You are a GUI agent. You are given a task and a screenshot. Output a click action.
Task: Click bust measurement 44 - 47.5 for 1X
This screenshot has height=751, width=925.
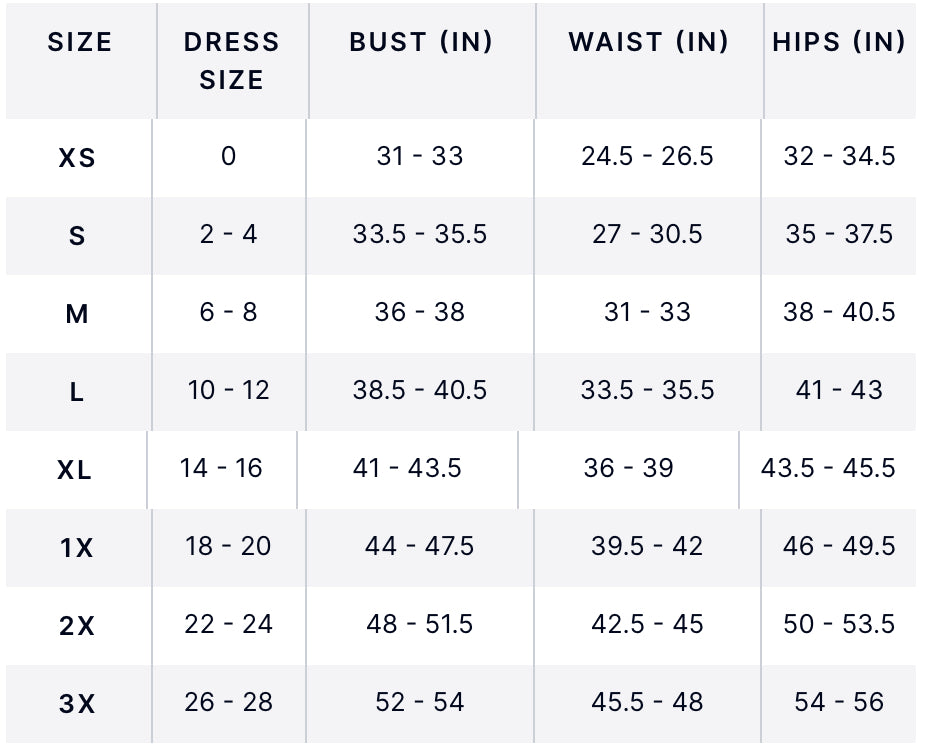point(420,546)
